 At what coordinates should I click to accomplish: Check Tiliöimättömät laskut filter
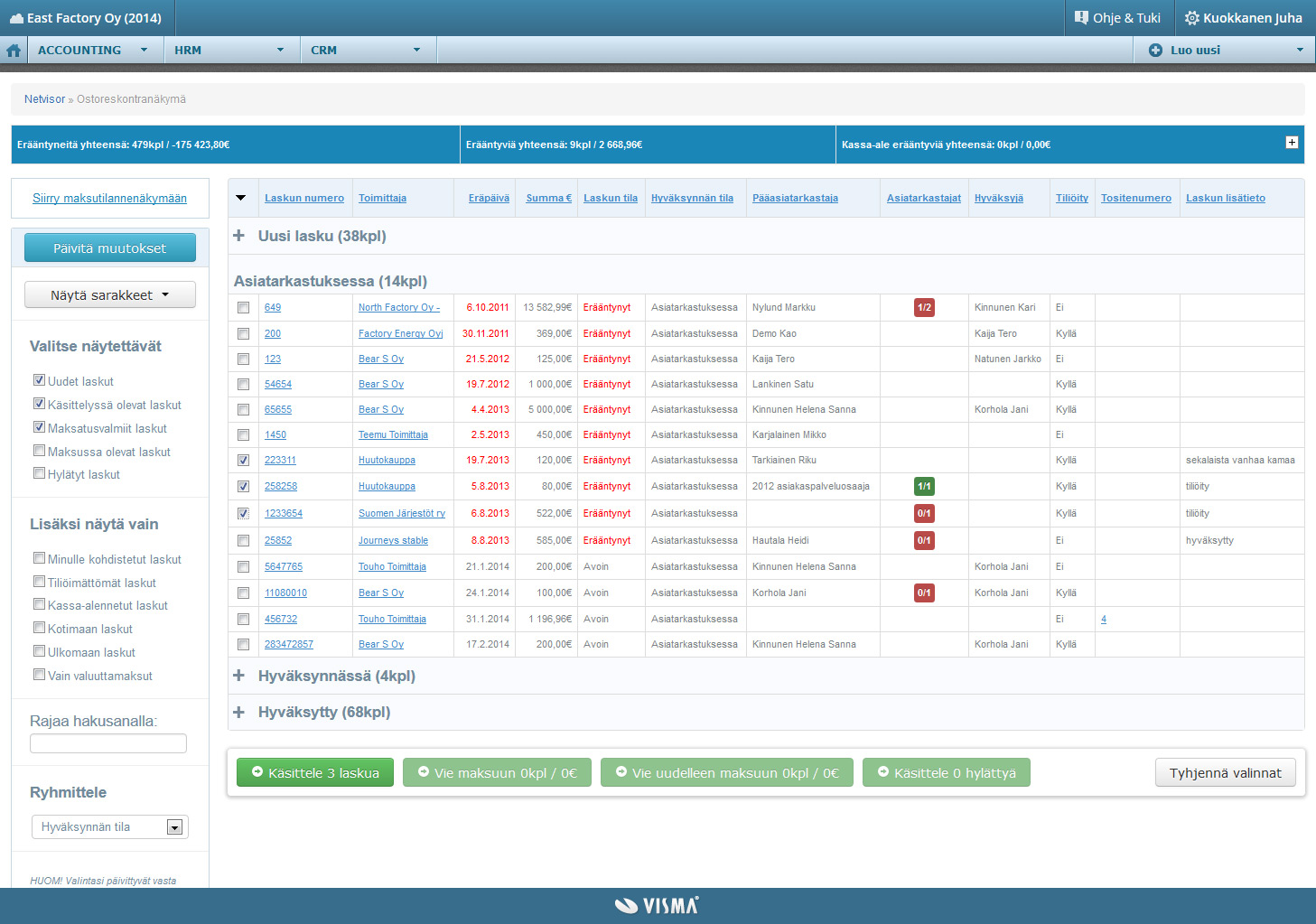tap(39, 582)
